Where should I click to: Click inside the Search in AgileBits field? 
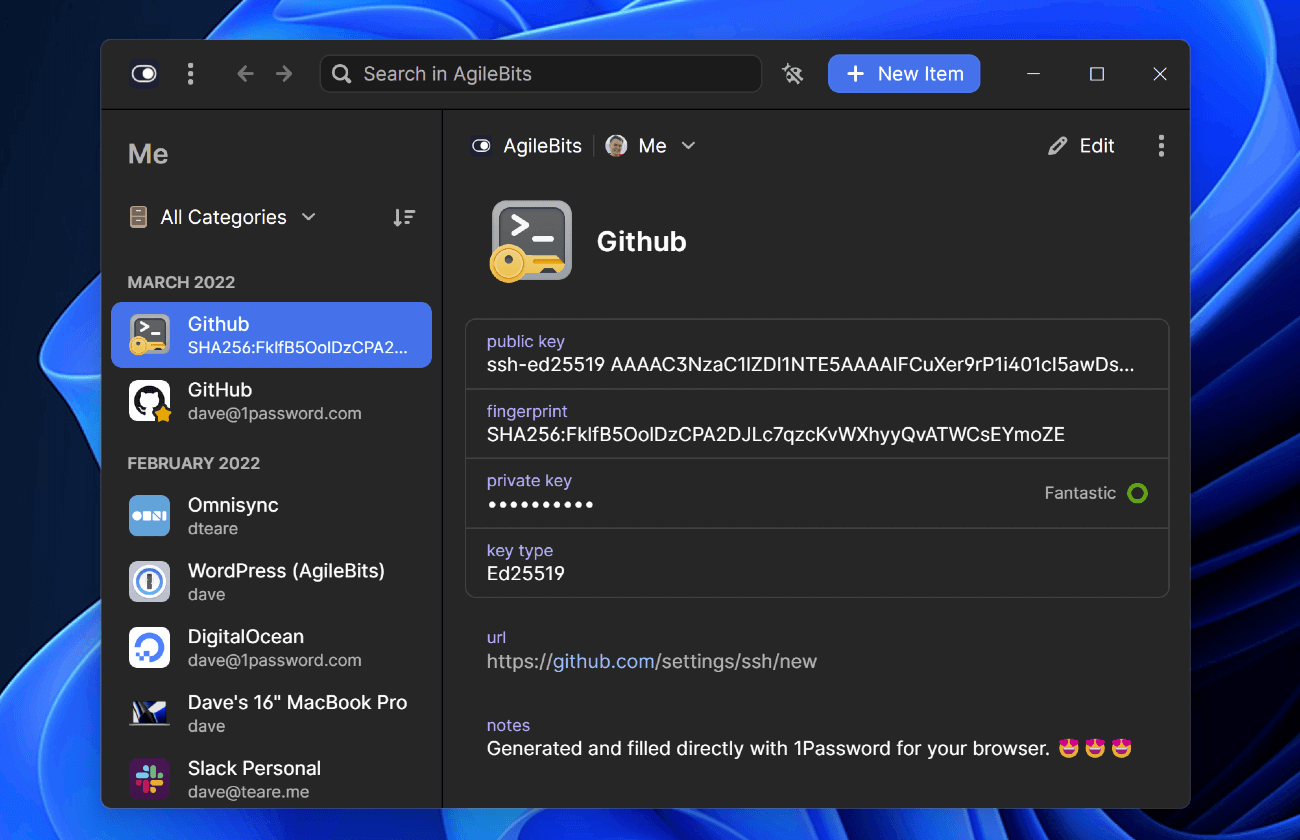(540, 73)
